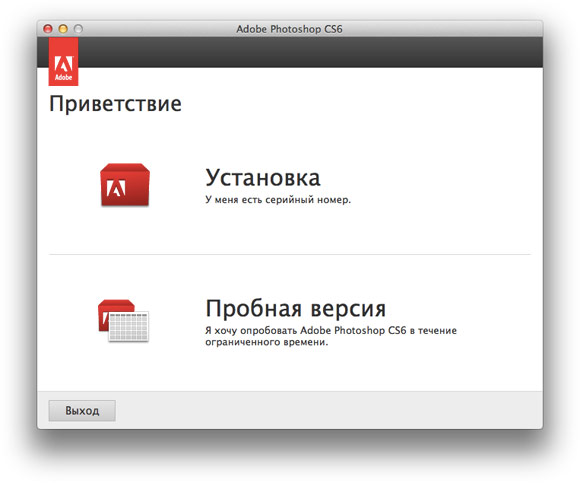
Task: Select the Пробная версия heading
Action: tap(296, 308)
